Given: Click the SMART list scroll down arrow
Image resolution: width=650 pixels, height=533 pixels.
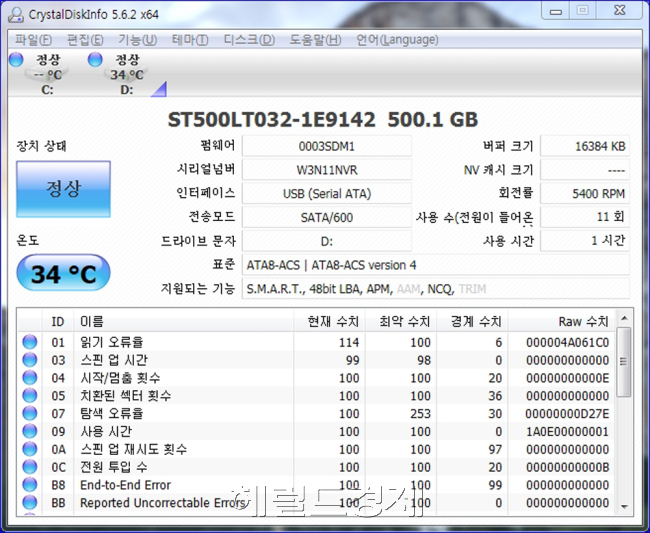Looking at the screenshot, I should 624,506.
